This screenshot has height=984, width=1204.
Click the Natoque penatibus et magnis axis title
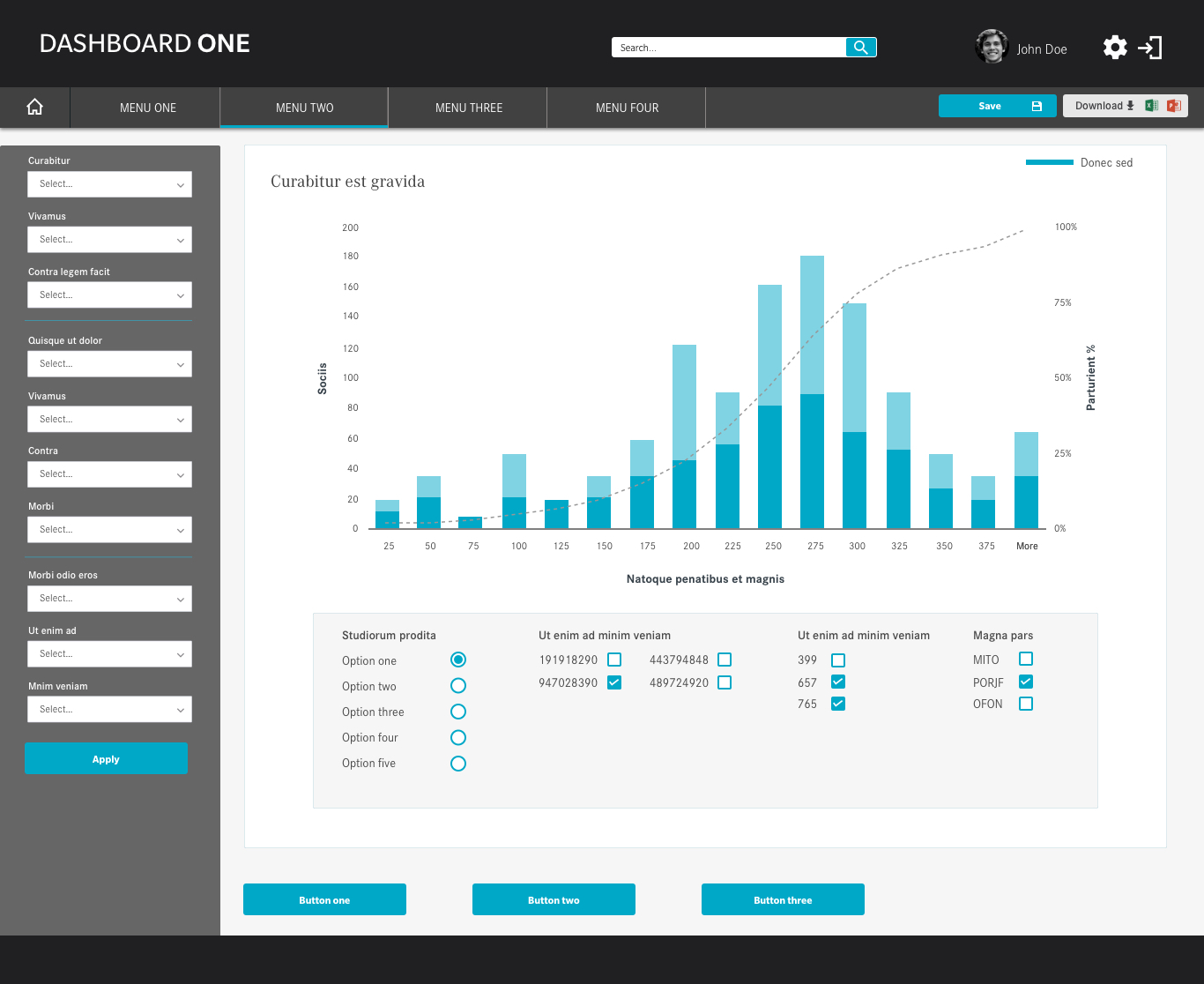click(705, 579)
